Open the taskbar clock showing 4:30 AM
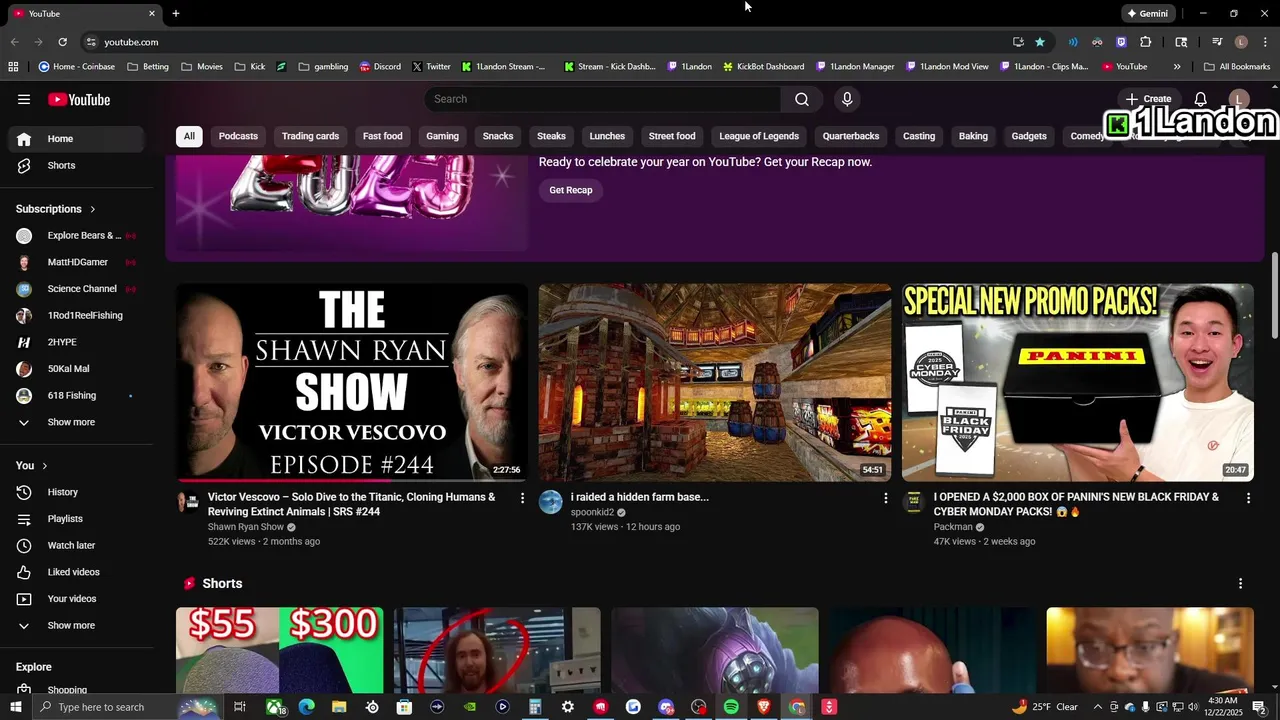 coord(1223,707)
